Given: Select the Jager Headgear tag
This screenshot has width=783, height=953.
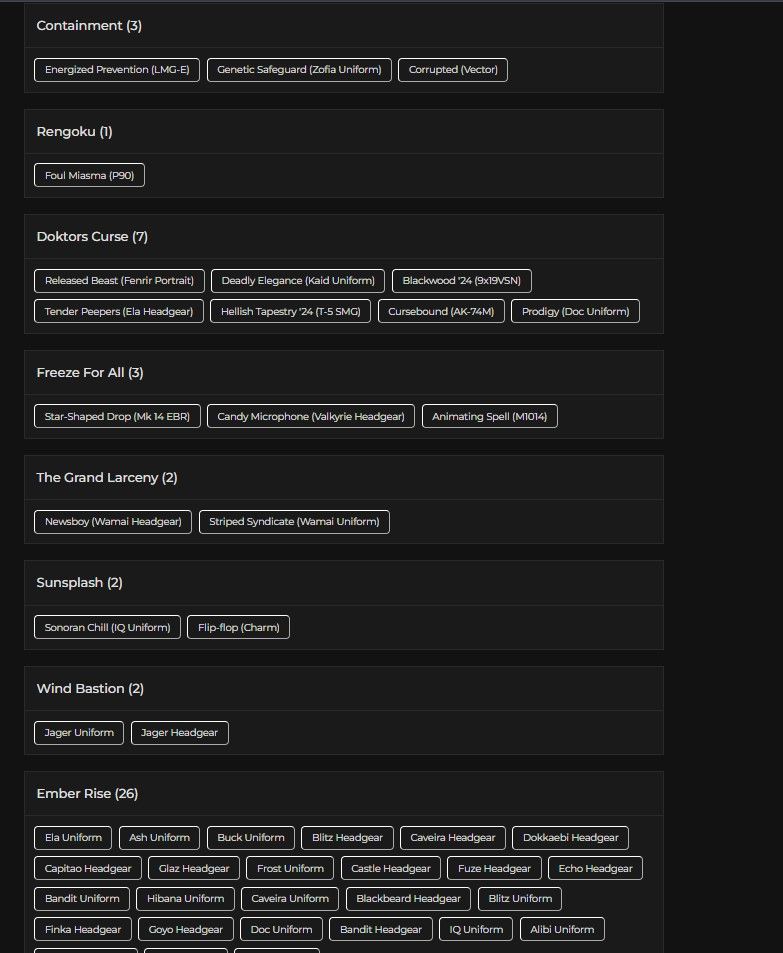Looking at the screenshot, I should click(x=179, y=733).
